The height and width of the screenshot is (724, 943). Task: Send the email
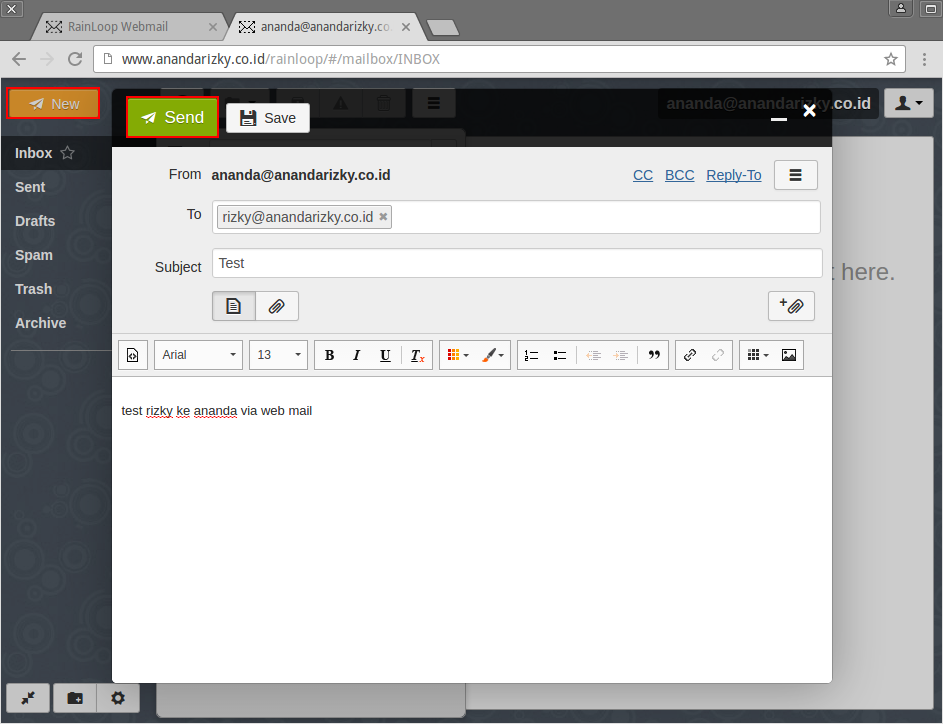coord(173,117)
